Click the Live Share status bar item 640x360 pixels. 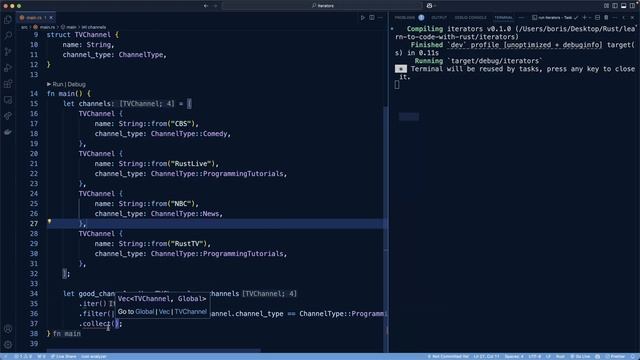(x=63, y=356)
